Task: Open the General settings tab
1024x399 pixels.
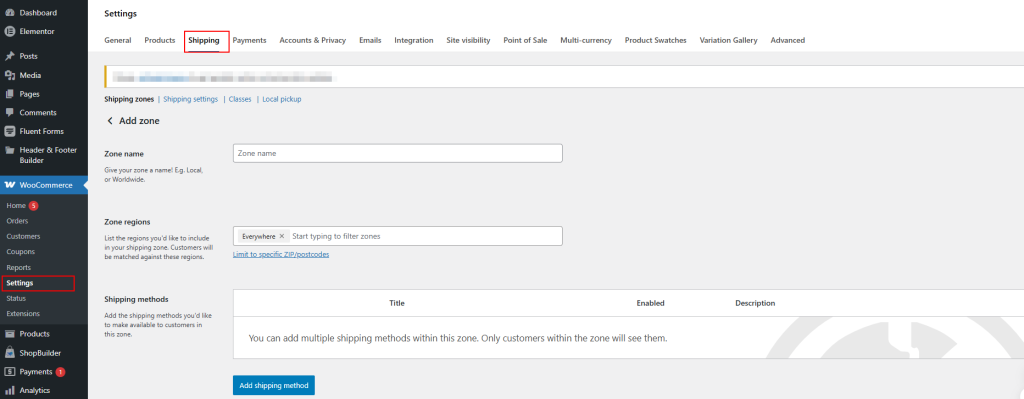Action: [x=118, y=40]
